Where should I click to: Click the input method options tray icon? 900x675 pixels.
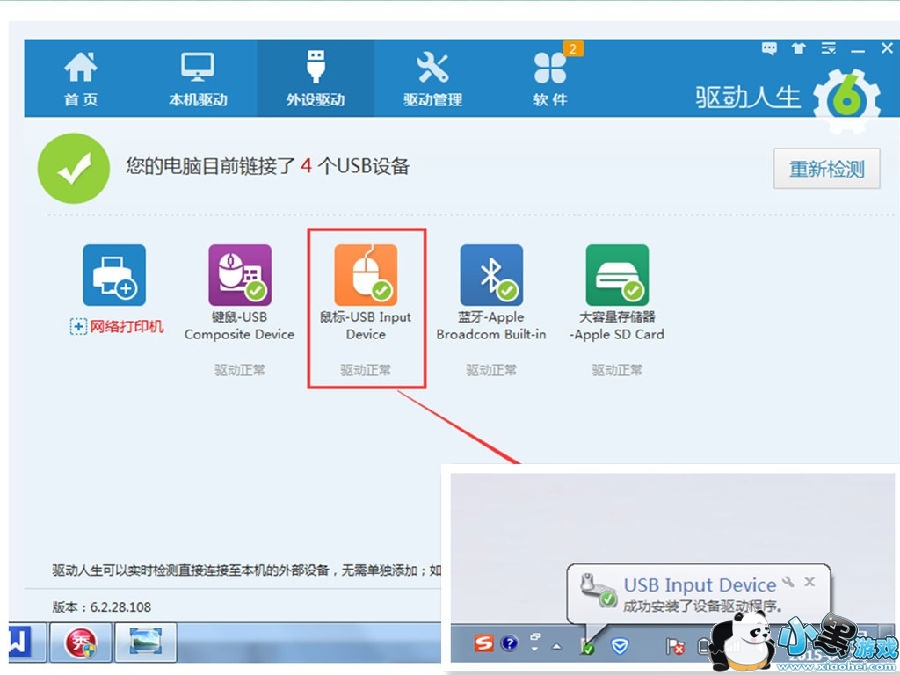[535, 642]
